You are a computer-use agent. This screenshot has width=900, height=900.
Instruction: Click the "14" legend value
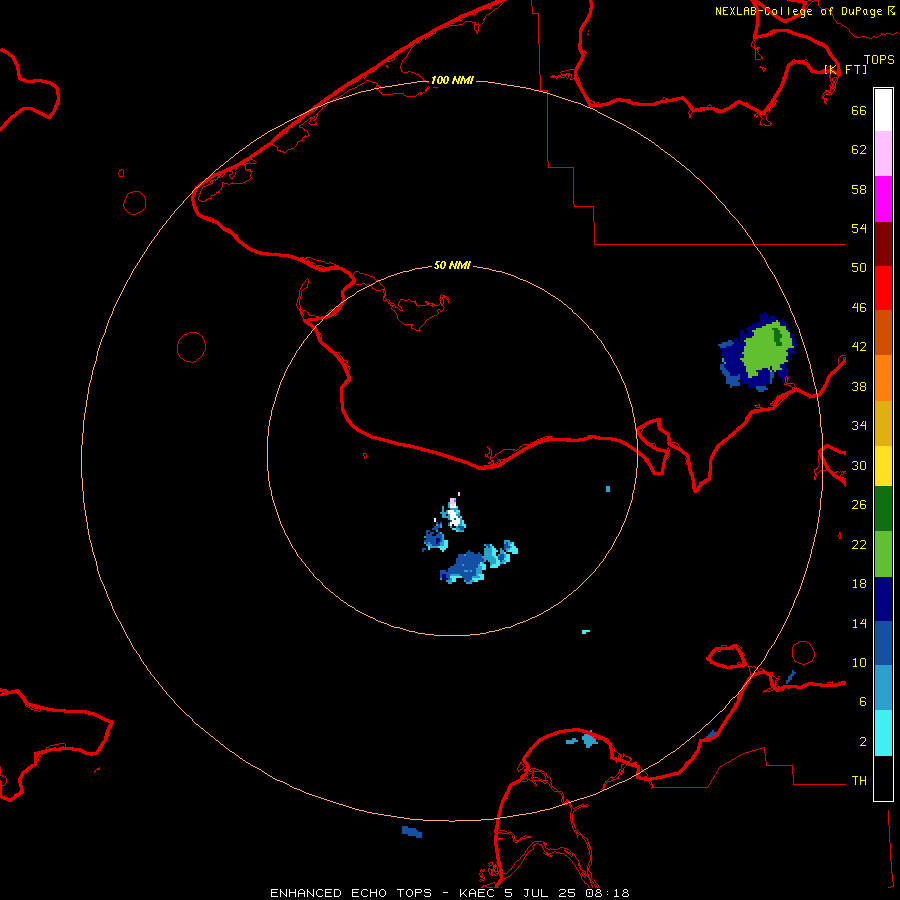tap(859, 623)
